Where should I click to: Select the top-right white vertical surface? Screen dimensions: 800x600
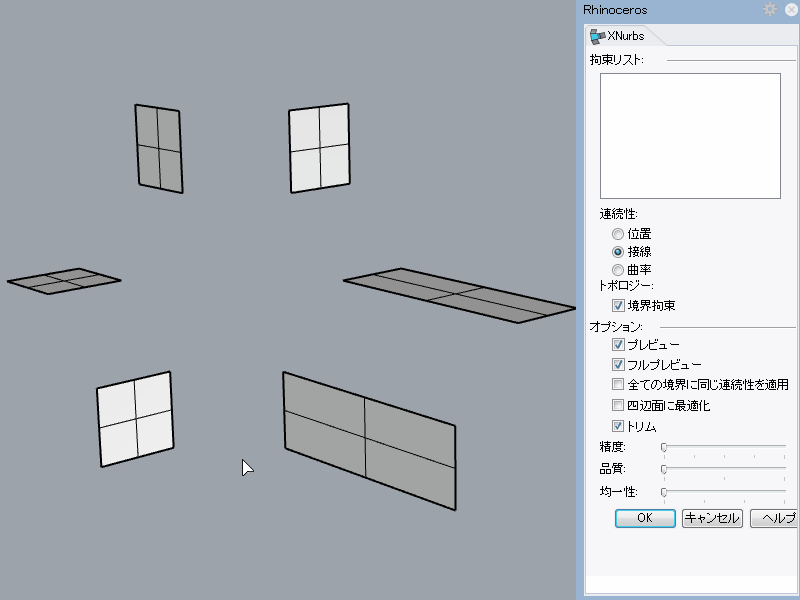click(x=319, y=148)
